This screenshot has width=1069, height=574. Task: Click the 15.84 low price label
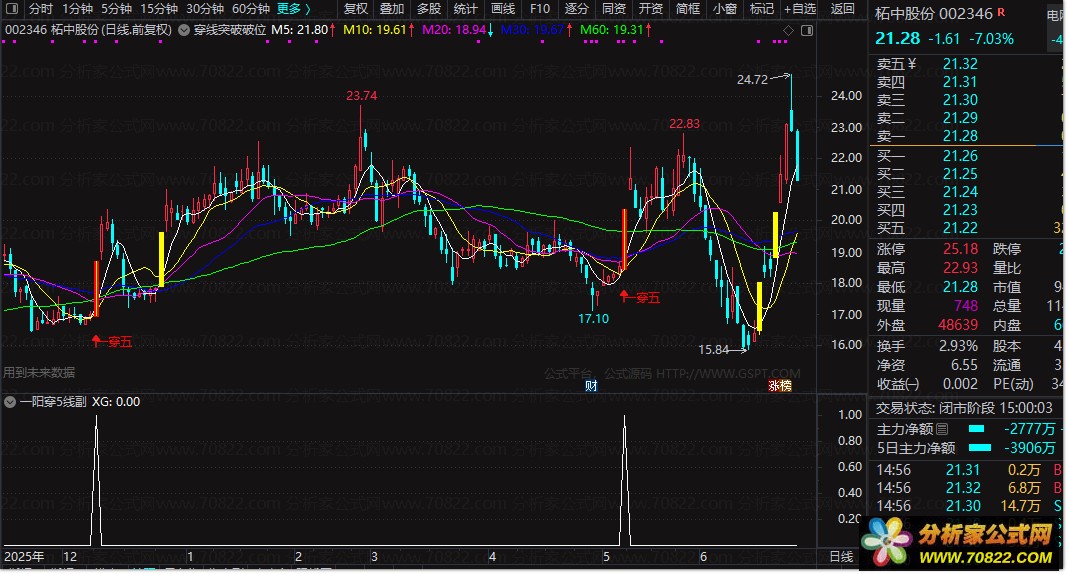(713, 350)
